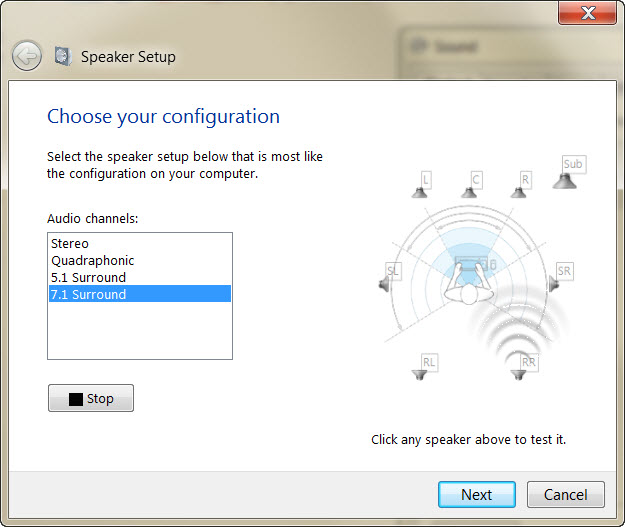Proceed with the Next button
The height and width of the screenshot is (527, 625).
coord(476,494)
